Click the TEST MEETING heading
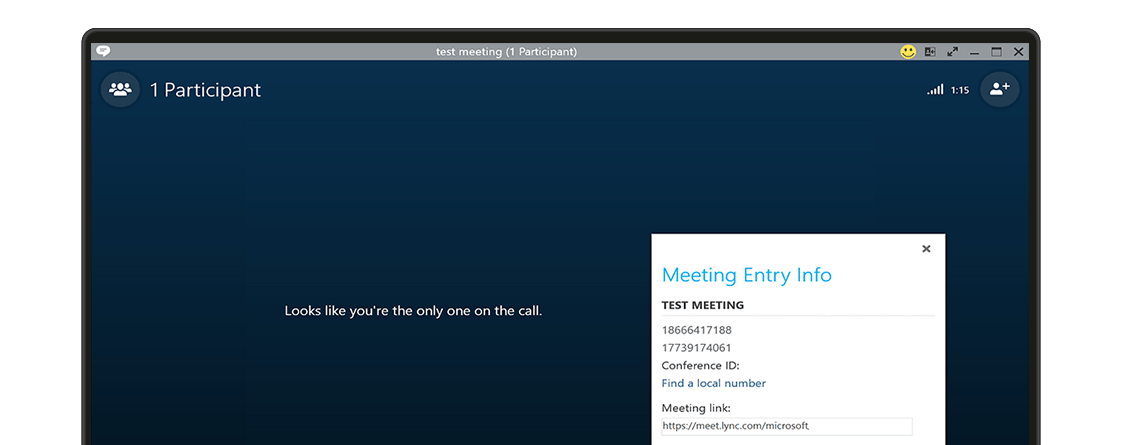Image resolution: width=1122 pixels, height=445 pixels. tap(702, 305)
